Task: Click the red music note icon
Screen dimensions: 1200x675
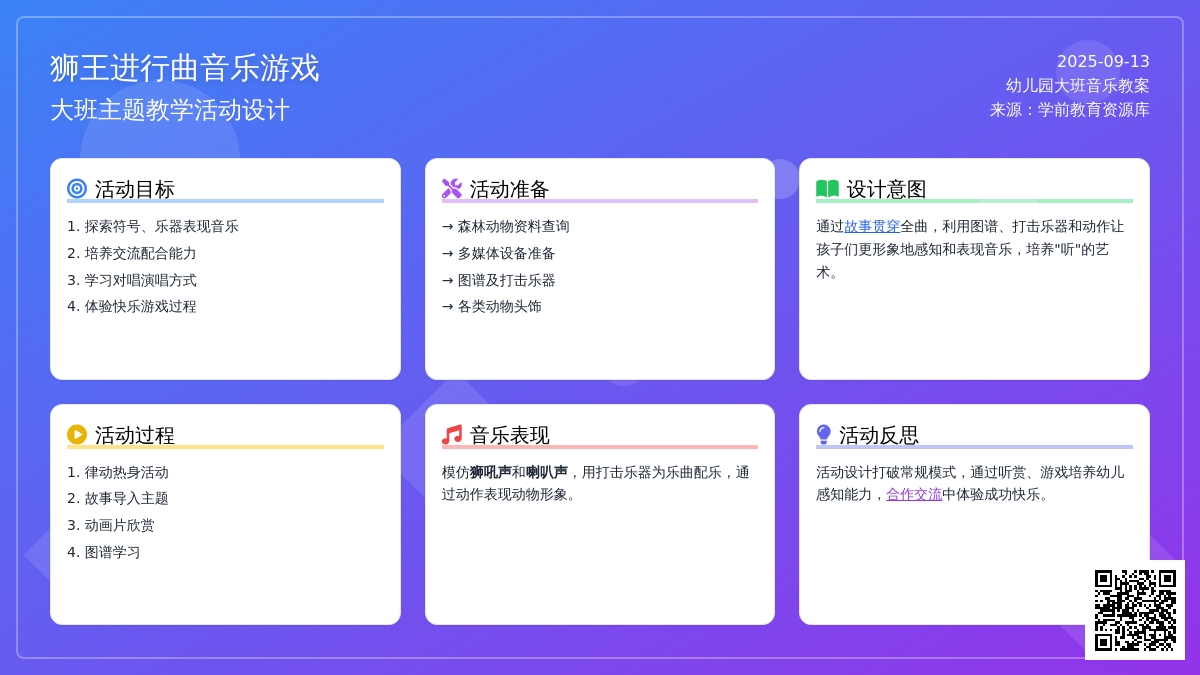Action: point(452,435)
